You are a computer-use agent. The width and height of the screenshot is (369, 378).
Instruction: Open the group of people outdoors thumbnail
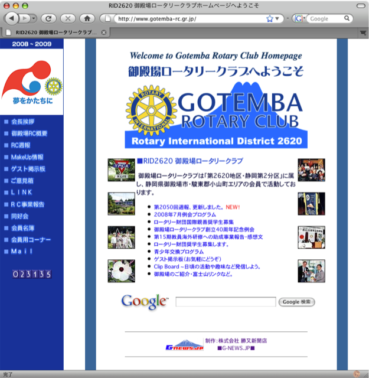(x=121, y=237)
